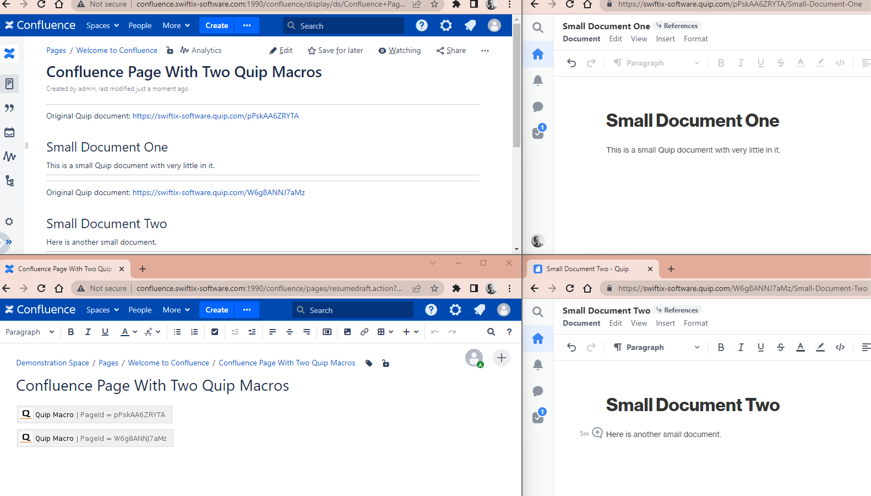The image size is (871, 496).
Task: Open page restrictions lock icon in editor breadcrumb
Action: point(386,363)
